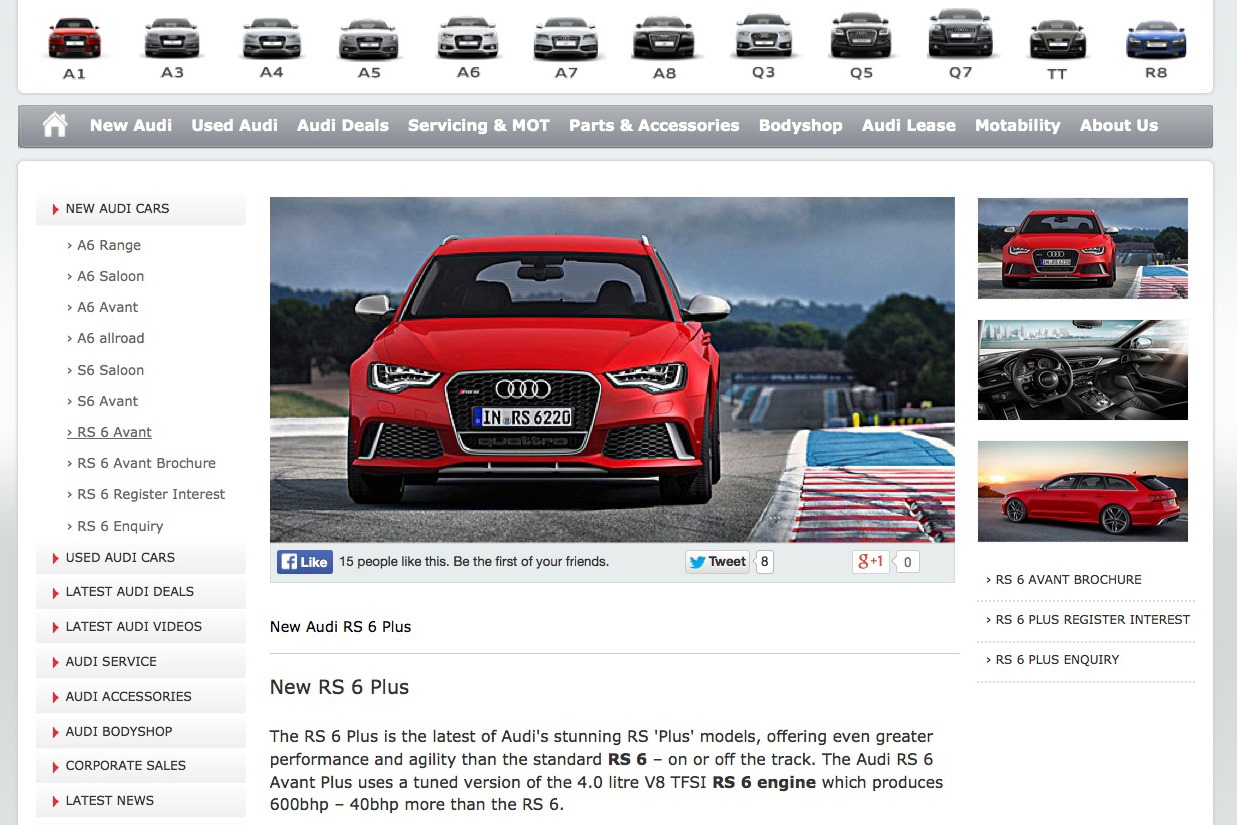1237x825 pixels.
Task: Expand the Audi Accessories sidebar section
Action: point(140,697)
